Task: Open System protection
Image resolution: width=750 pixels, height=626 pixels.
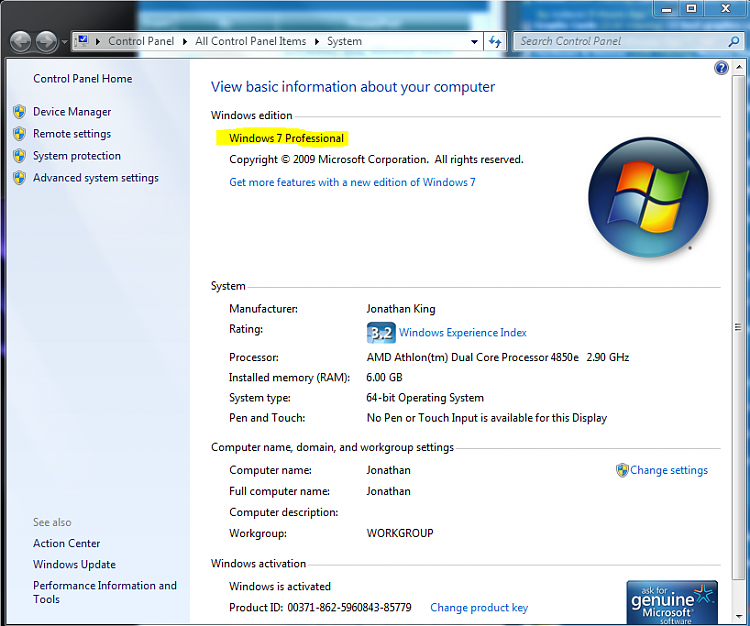Action: tap(77, 156)
